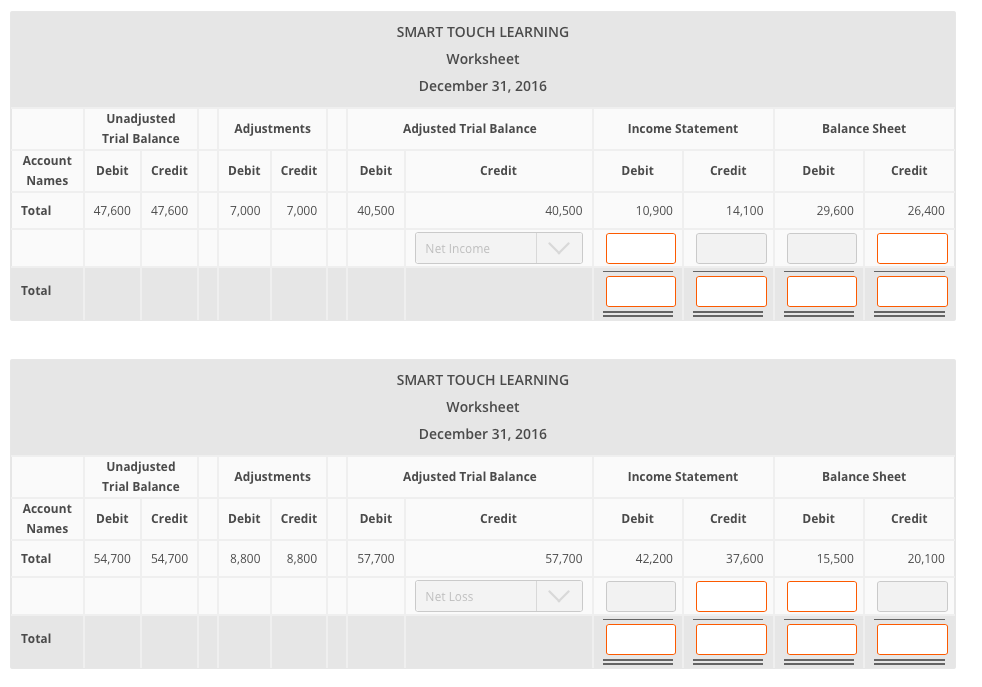This screenshot has width=982, height=687.
Task: Select the first Total row Balance Sheet Debit field
Action: coord(820,290)
